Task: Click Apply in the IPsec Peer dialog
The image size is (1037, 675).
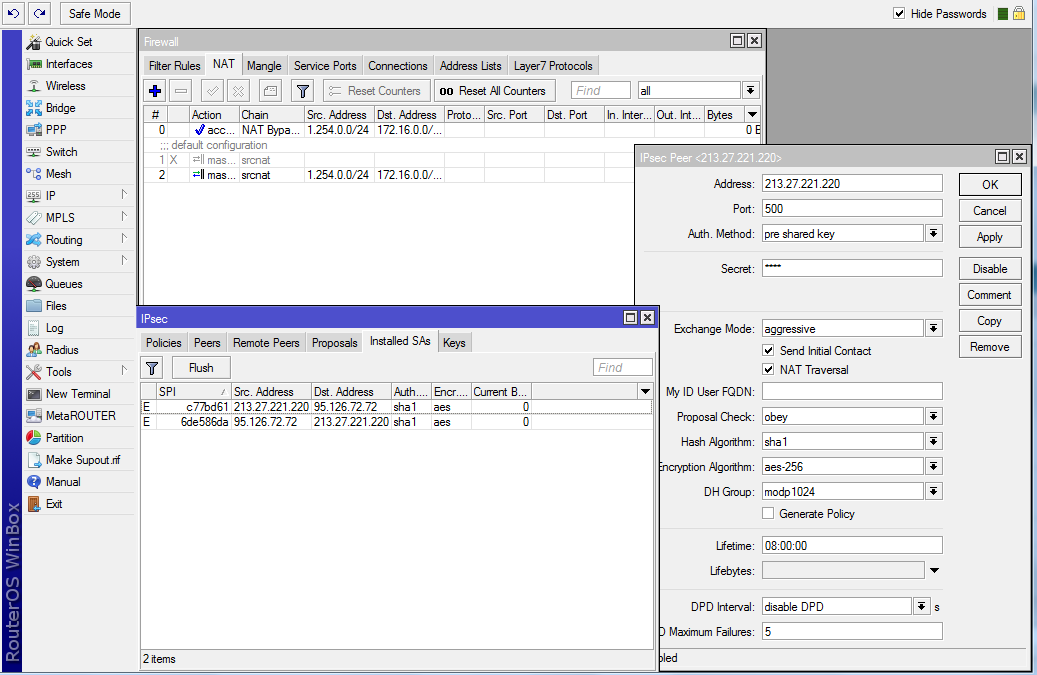Action: coord(989,237)
